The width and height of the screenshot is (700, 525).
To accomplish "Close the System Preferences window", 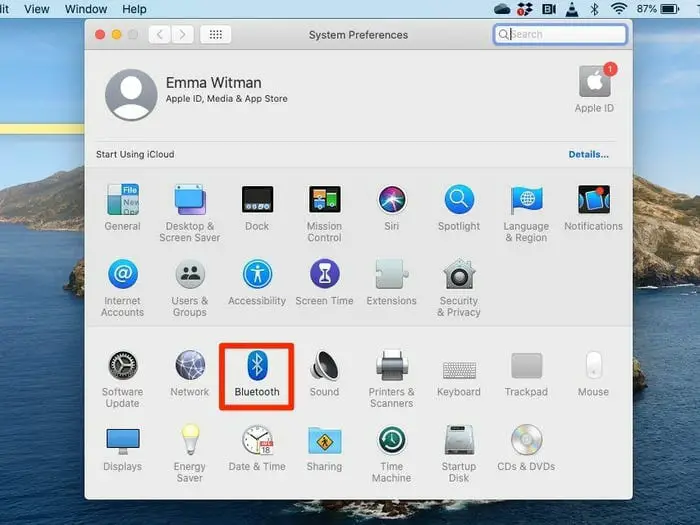I will 100,34.
